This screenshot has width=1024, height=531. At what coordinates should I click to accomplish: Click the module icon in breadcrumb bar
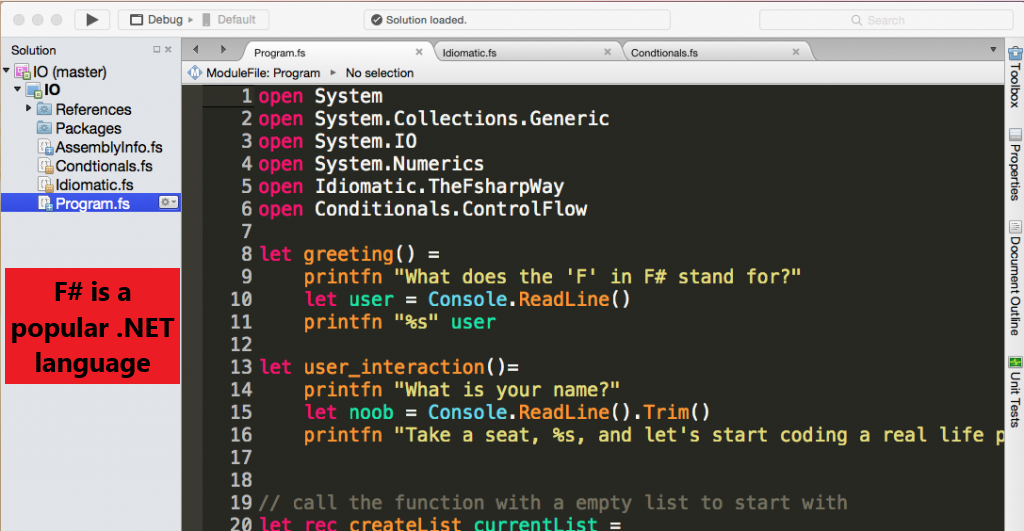pyautogui.click(x=195, y=72)
